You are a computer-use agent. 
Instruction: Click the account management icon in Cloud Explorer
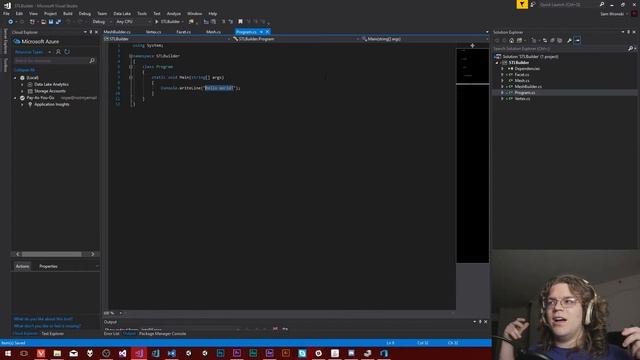click(58, 52)
